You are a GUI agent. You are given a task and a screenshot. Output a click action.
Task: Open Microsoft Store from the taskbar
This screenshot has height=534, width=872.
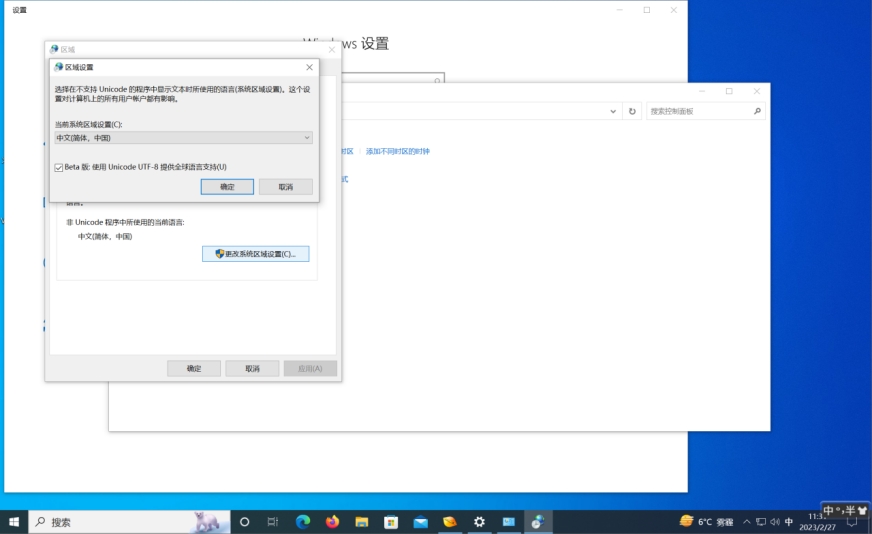[391, 522]
